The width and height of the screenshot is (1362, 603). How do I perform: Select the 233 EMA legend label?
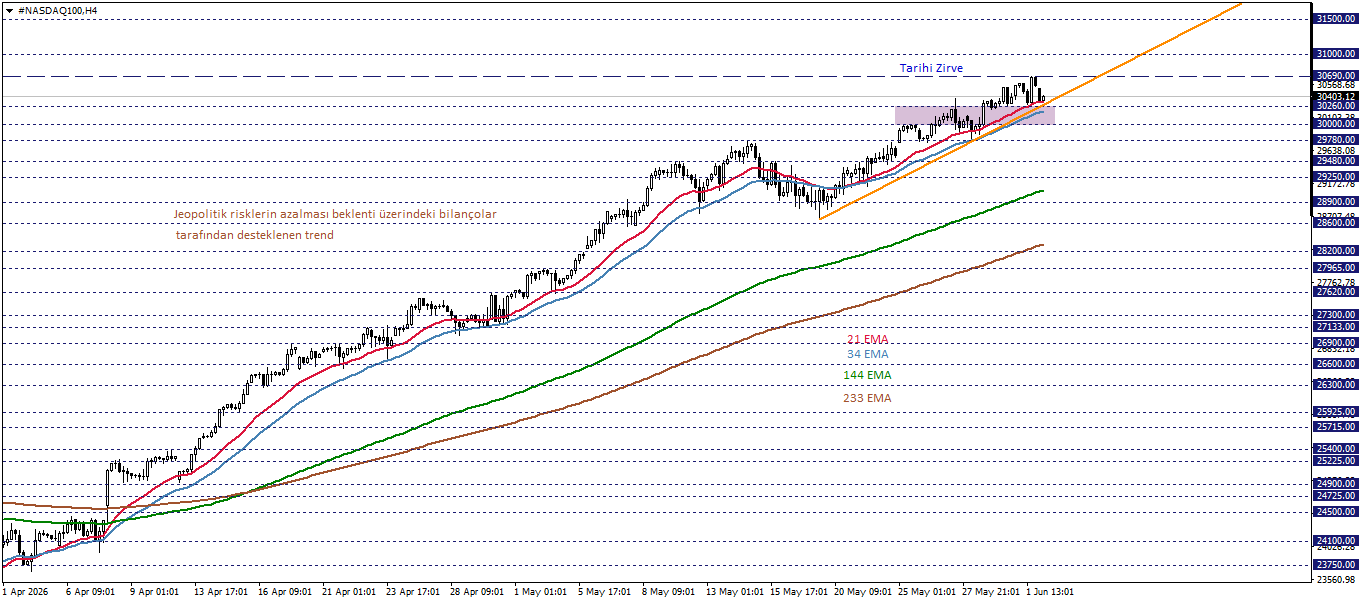point(867,398)
